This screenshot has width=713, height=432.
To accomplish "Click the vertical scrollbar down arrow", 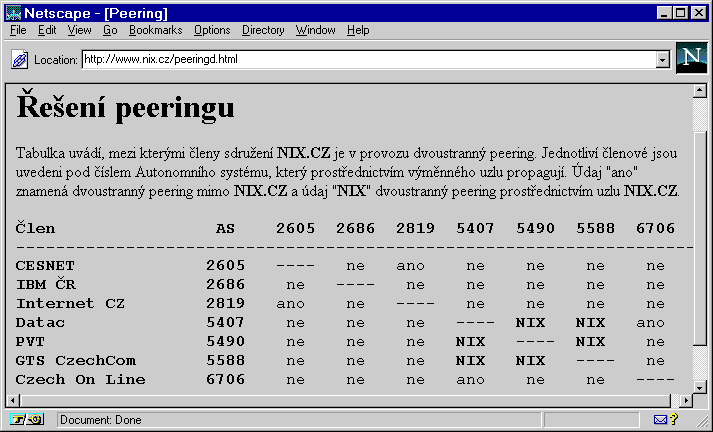I will pyautogui.click(x=700, y=387).
